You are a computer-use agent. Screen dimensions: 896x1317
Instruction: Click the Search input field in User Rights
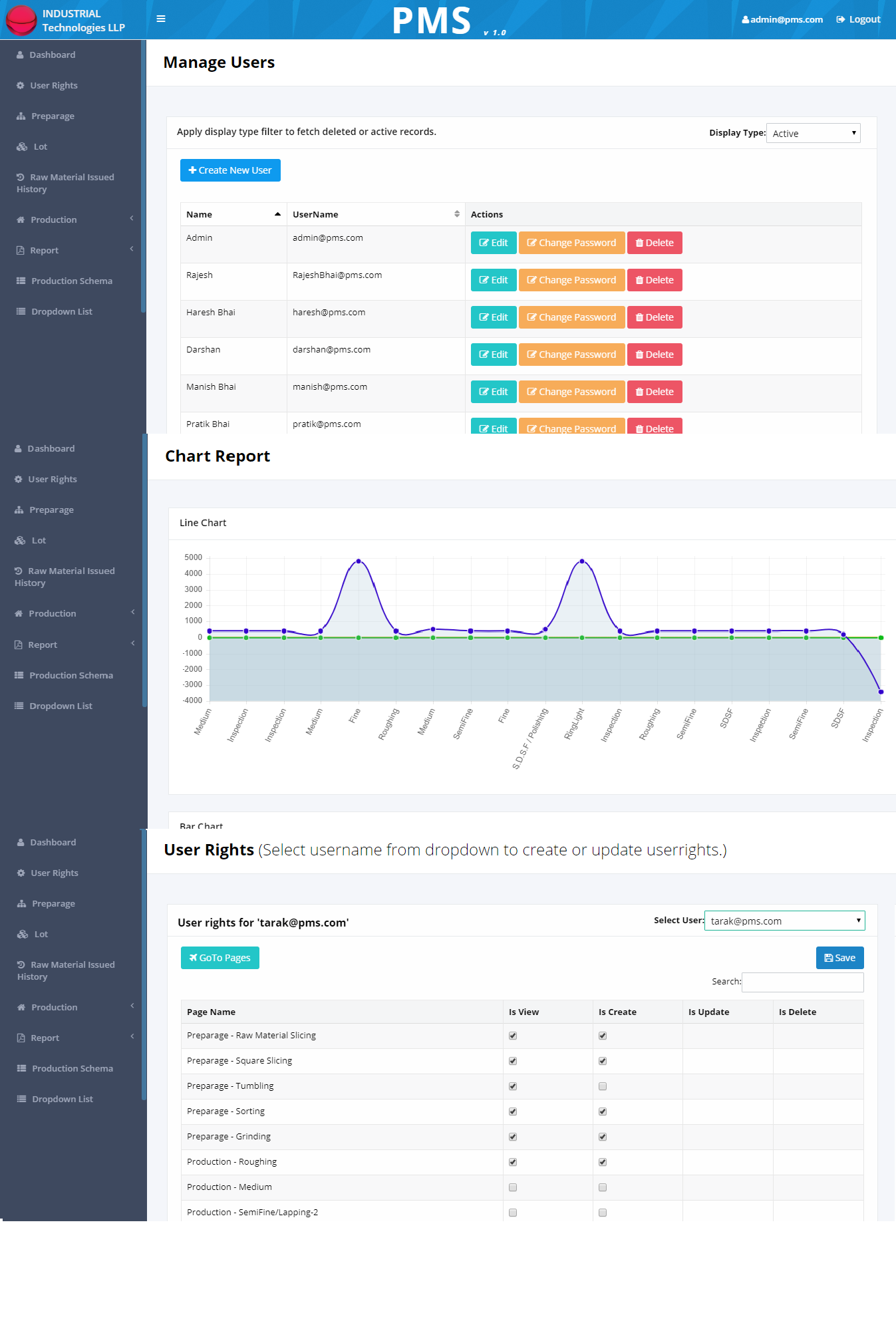pos(803,982)
